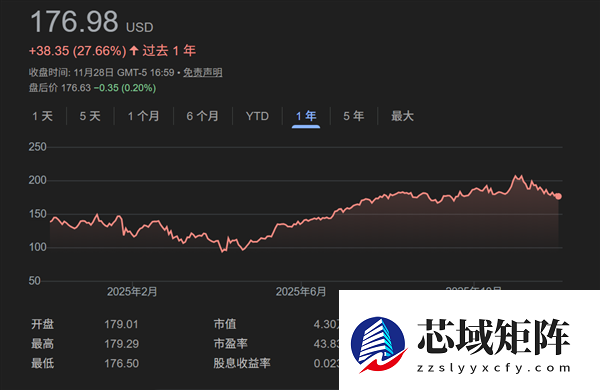Click the 100 y-axis label
This screenshot has height=390, width=600.
(38, 247)
